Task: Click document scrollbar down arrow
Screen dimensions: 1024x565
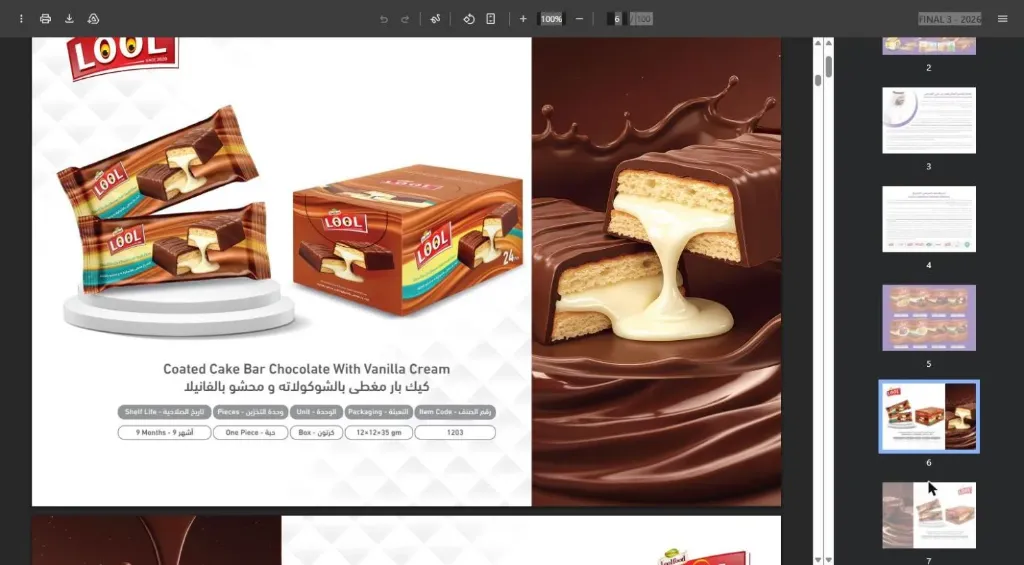Action: pyautogui.click(x=818, y=560)
